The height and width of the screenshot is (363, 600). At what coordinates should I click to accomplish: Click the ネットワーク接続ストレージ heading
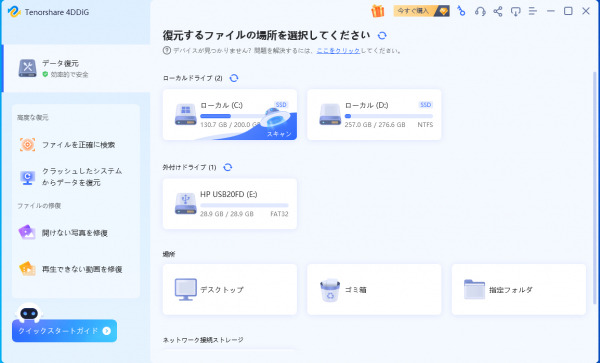pyautogui.click(x=203, y=340)
